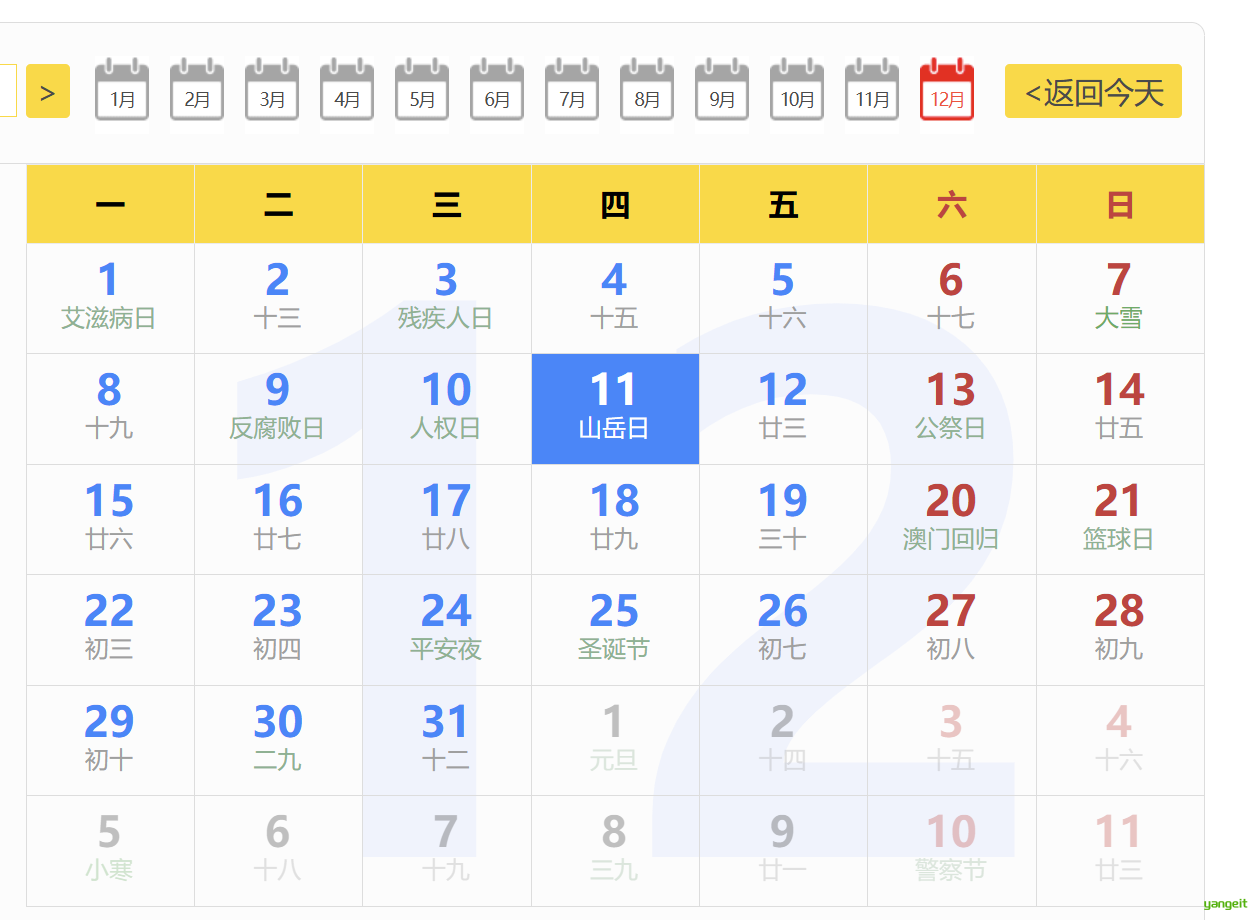Click the 11月 calendar icon
This screenshot has height=920, width=1258.
pos(872,92)
